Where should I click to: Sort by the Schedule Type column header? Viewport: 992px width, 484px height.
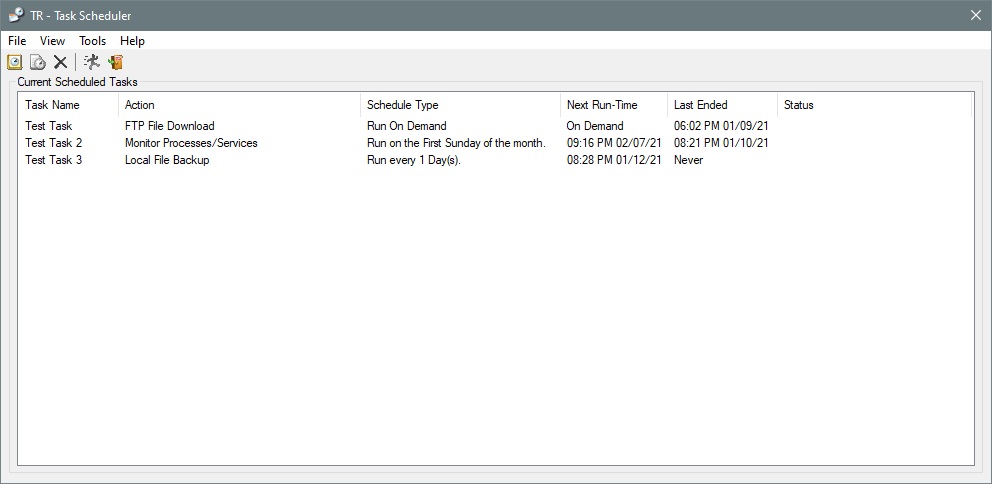pyautogui.click(x=460, y=105)
